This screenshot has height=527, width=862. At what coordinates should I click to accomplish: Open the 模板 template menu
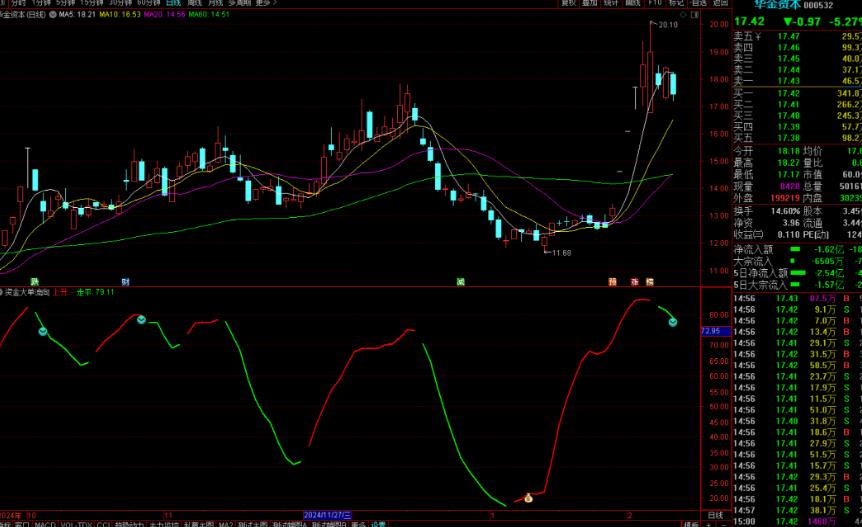[x=690, y=525]
